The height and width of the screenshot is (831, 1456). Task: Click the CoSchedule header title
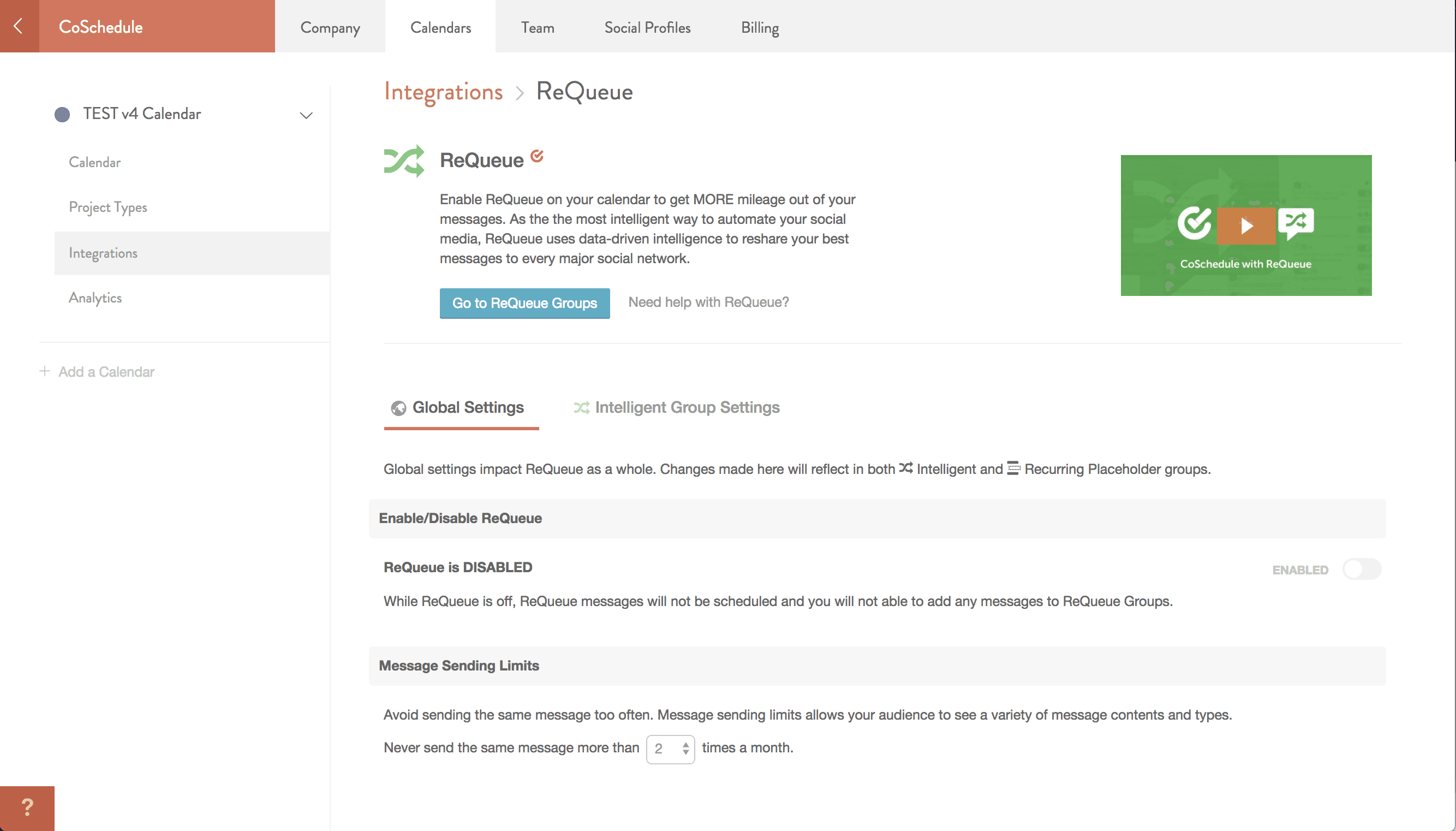point(100,27)
